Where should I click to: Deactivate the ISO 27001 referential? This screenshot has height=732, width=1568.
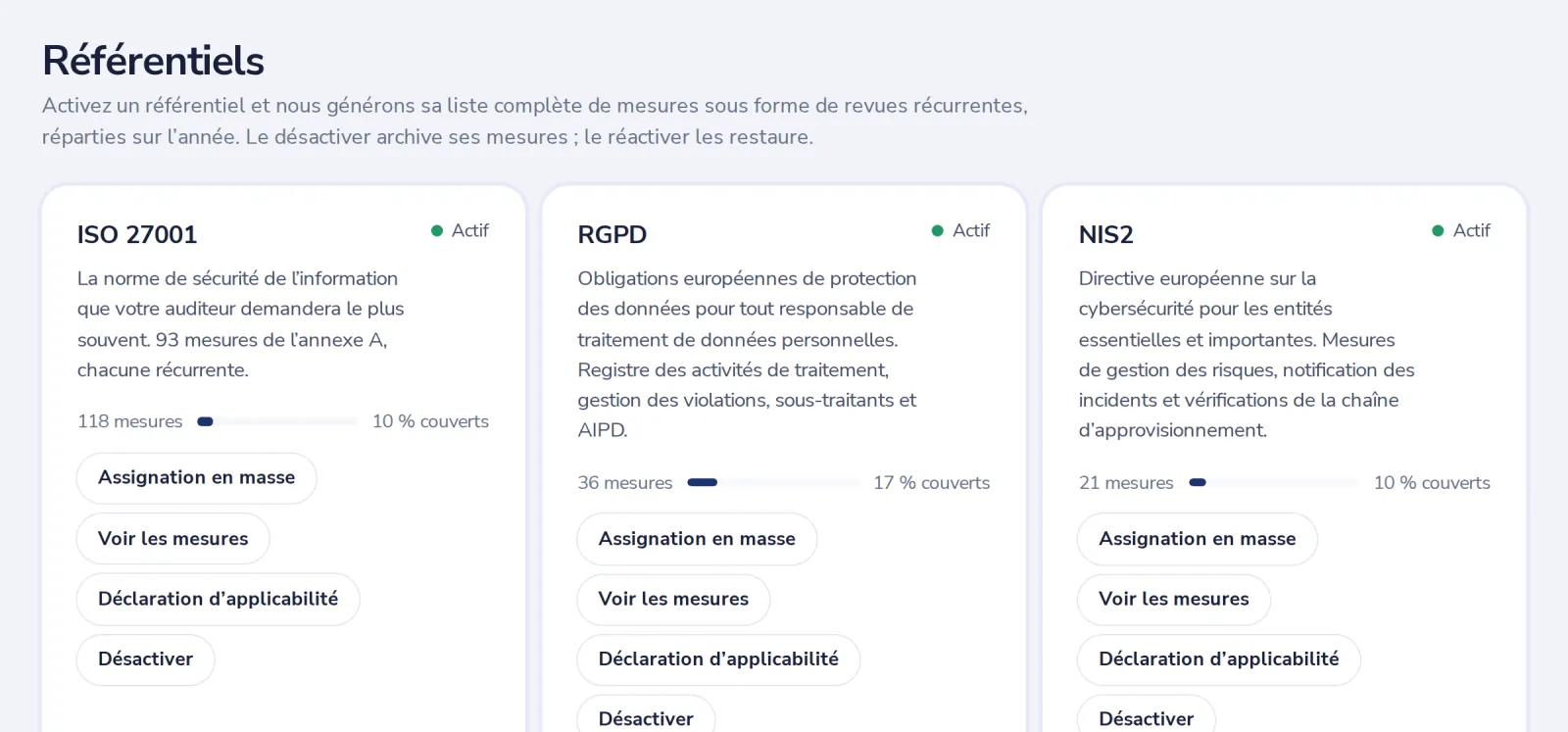click(x=146, y=659)
